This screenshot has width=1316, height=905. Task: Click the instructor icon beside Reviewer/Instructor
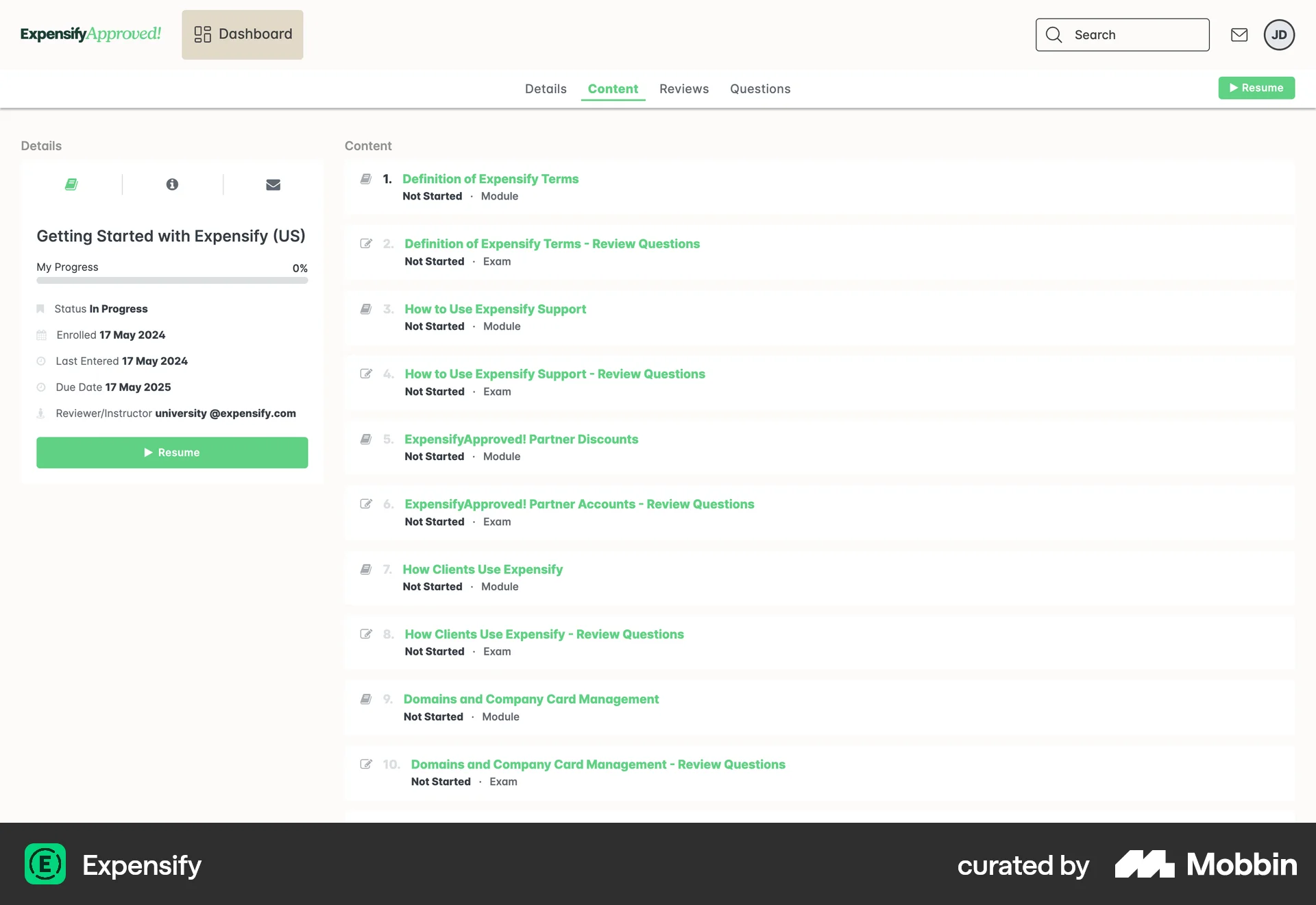coord(41,413)
